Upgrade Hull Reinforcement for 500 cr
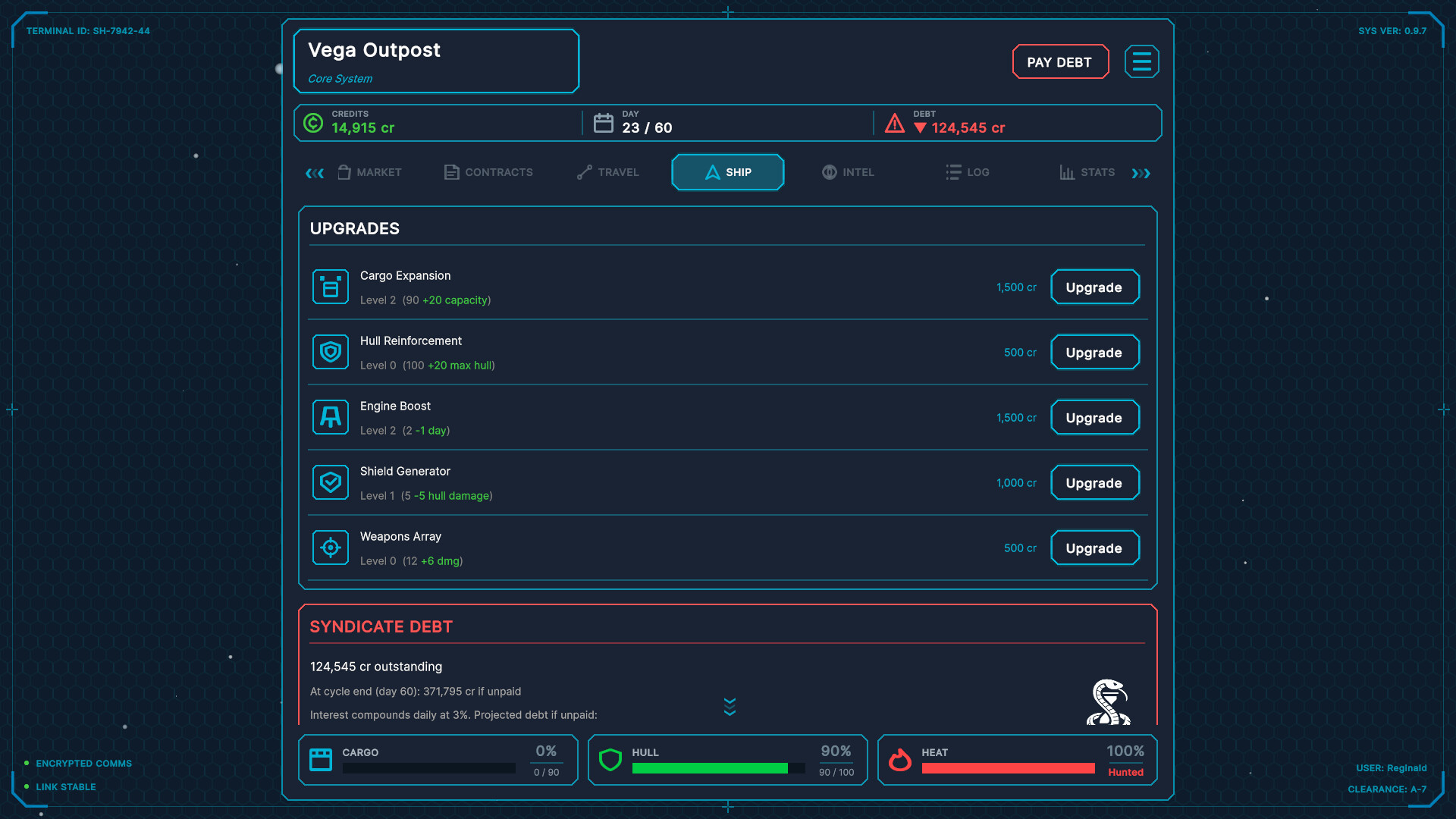 [x=1094, y=353]
